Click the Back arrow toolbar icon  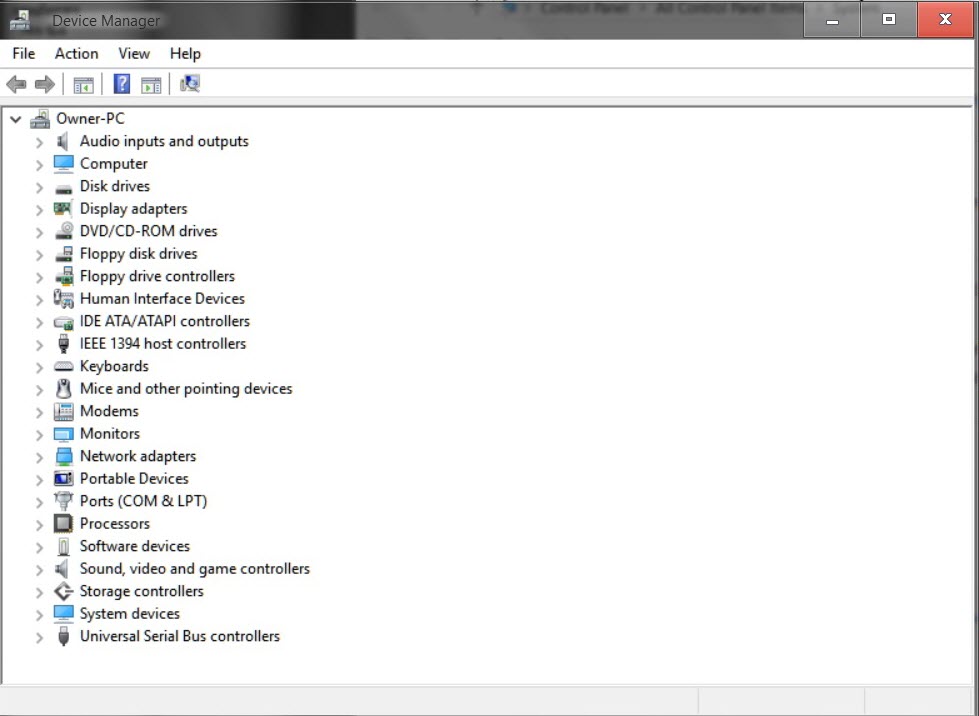[x=16, y=84]
